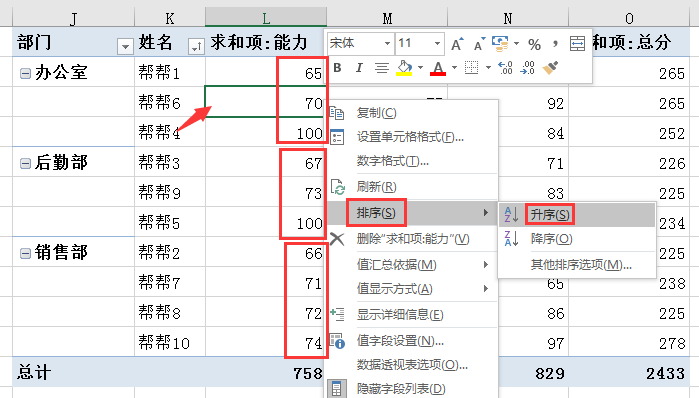Toggle italic formatting
Viewport: 699px width, 398px height.
359,68
